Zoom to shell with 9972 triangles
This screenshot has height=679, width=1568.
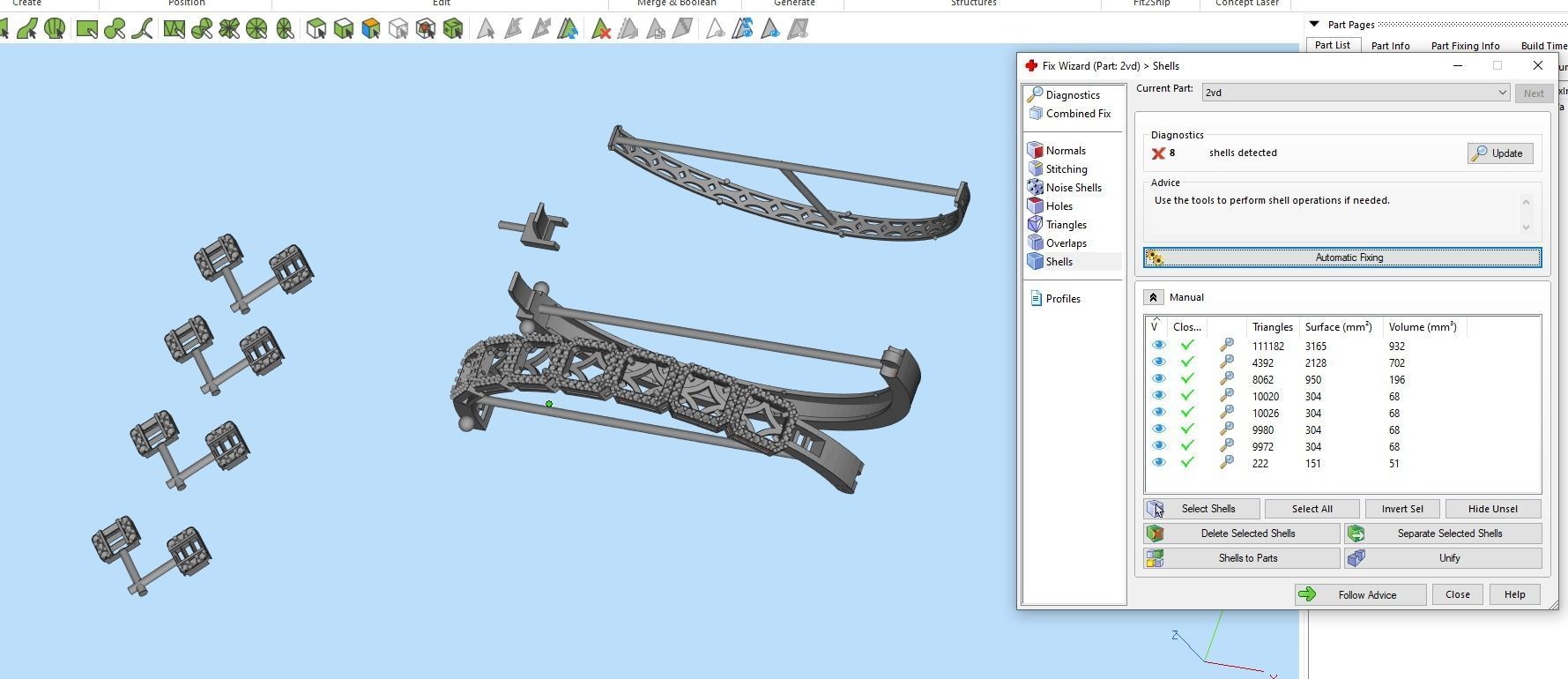tap(1226, 446)
